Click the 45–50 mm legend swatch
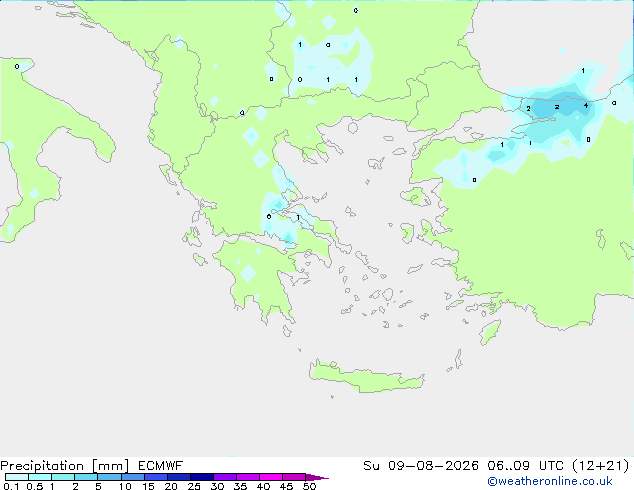634x490 pixels. click(x=294, y=477)
